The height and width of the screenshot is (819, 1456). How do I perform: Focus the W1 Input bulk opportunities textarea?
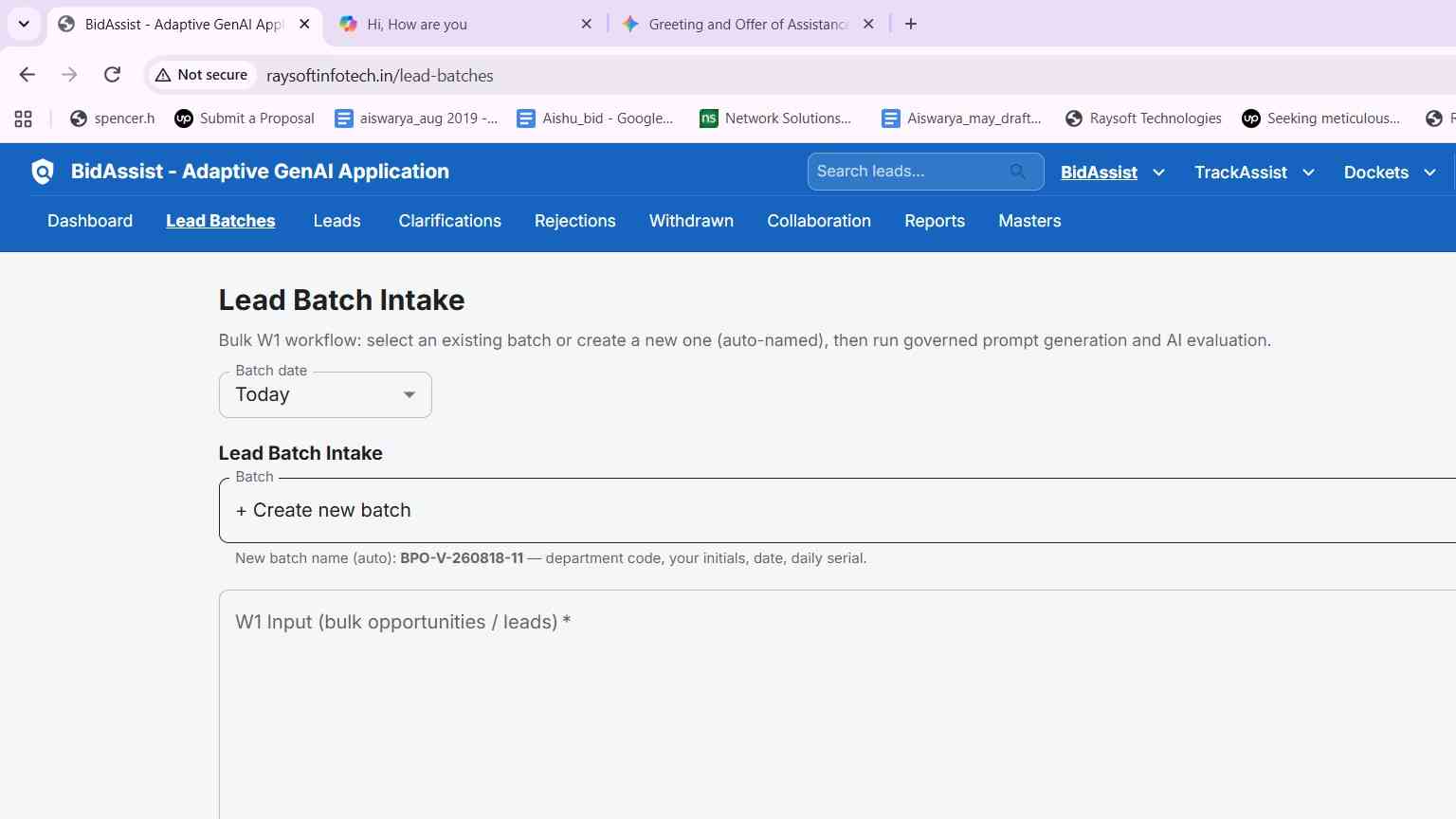pyautogui.click(x=837, y=703)
